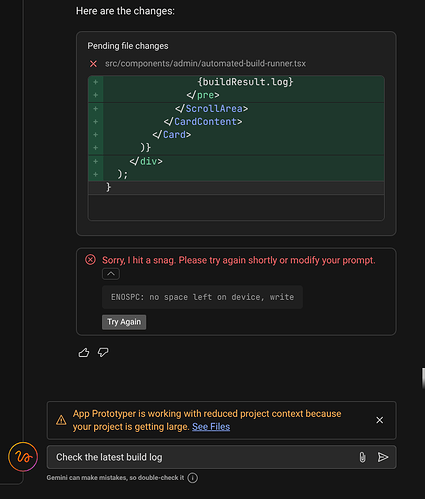The width and height of the screenshot is (425, 499).
Task: Click the {buildResult.log} added diff line
Action: pos(236,82)
